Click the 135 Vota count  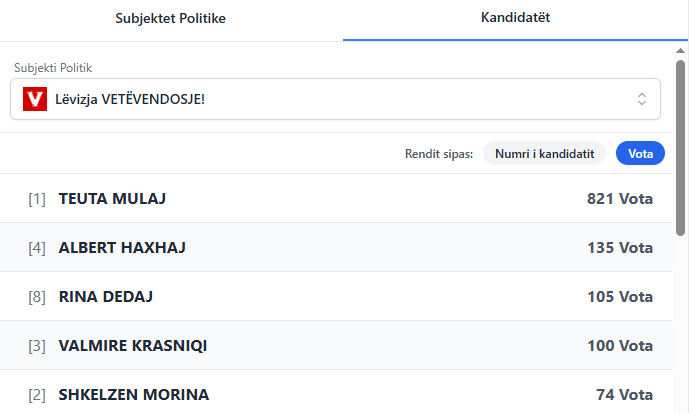click(x=619, y=248)
